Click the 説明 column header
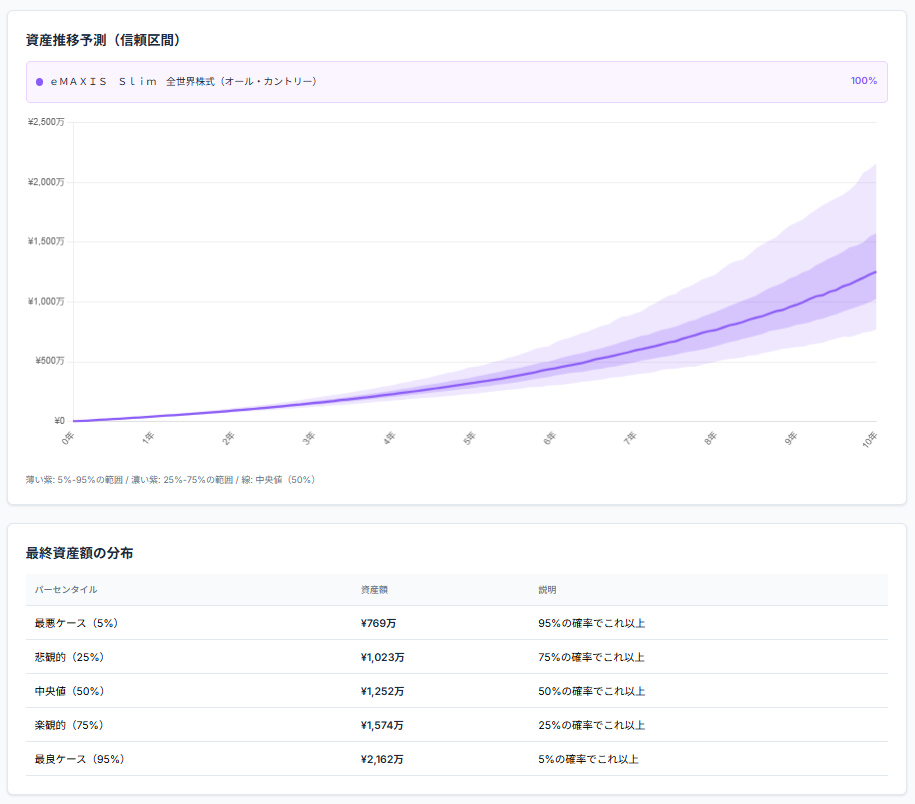Screen dimensions: 915x804 point(547,590)
